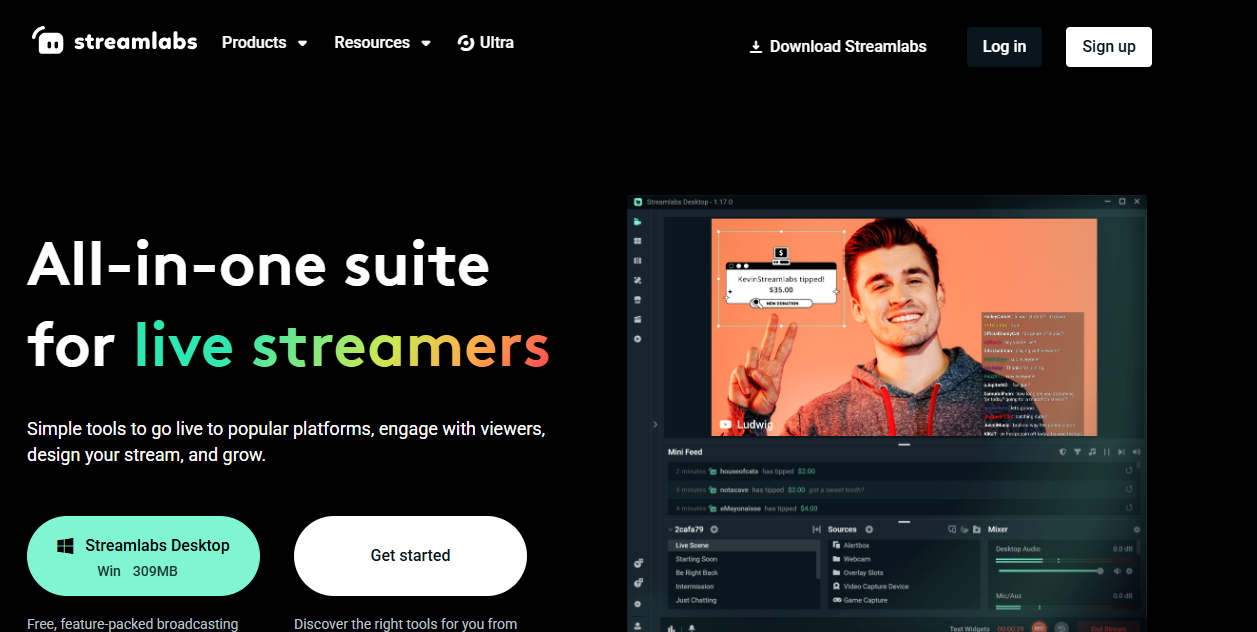Select the Editor icon in the app sidebar

(637, 222)
